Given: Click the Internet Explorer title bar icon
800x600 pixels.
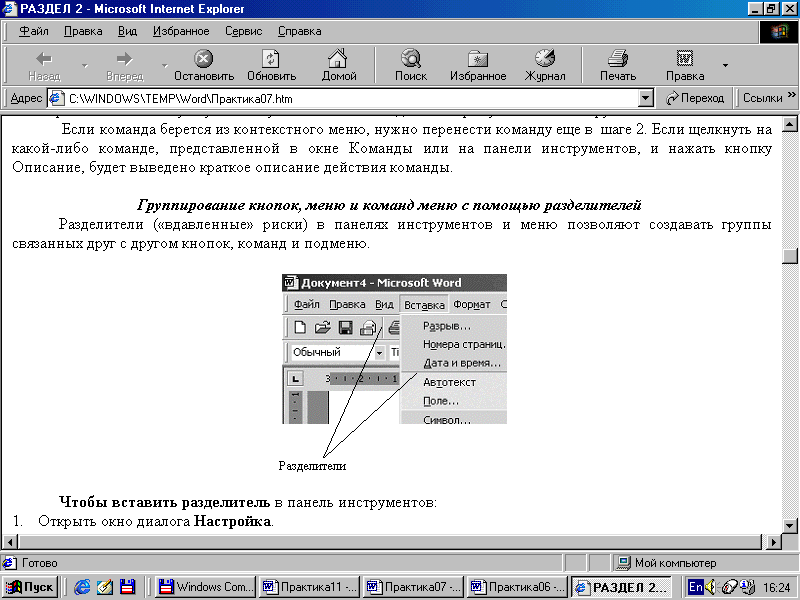Looking at the screenshot, I should tap(9, 9).
